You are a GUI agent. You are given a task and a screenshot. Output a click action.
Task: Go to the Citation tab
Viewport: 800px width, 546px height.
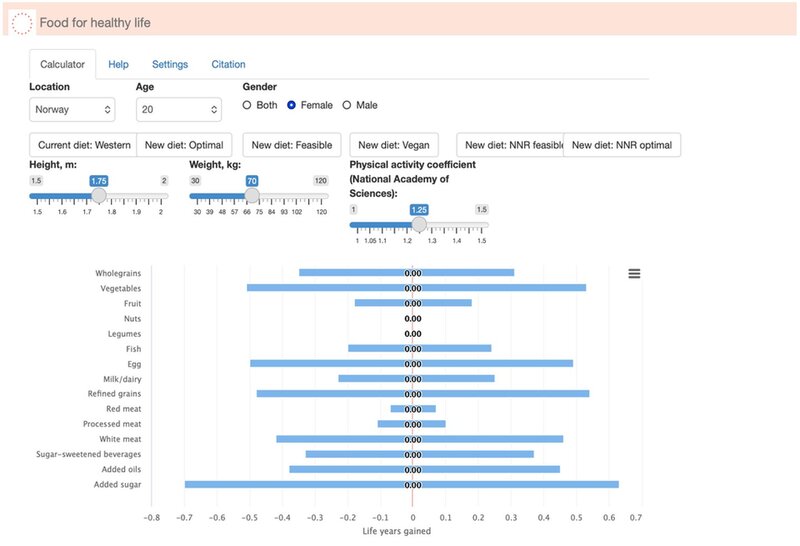pos(228,64)
